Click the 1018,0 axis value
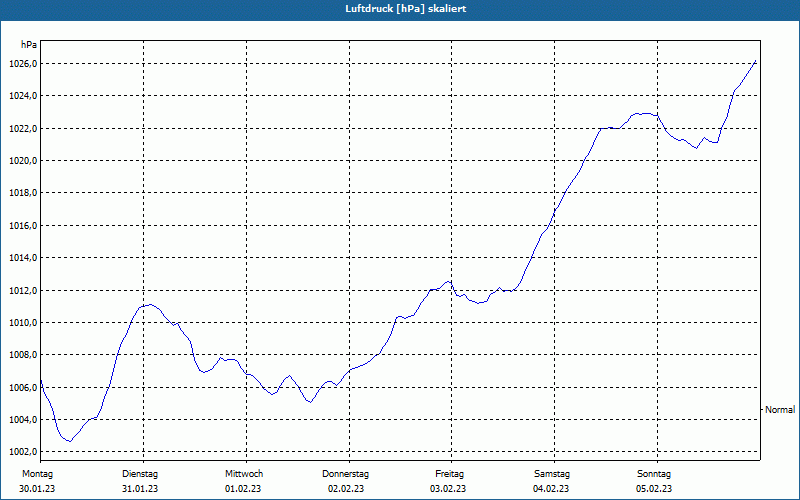The height and width of the screenshot is (500, 800). pos(22,193)
